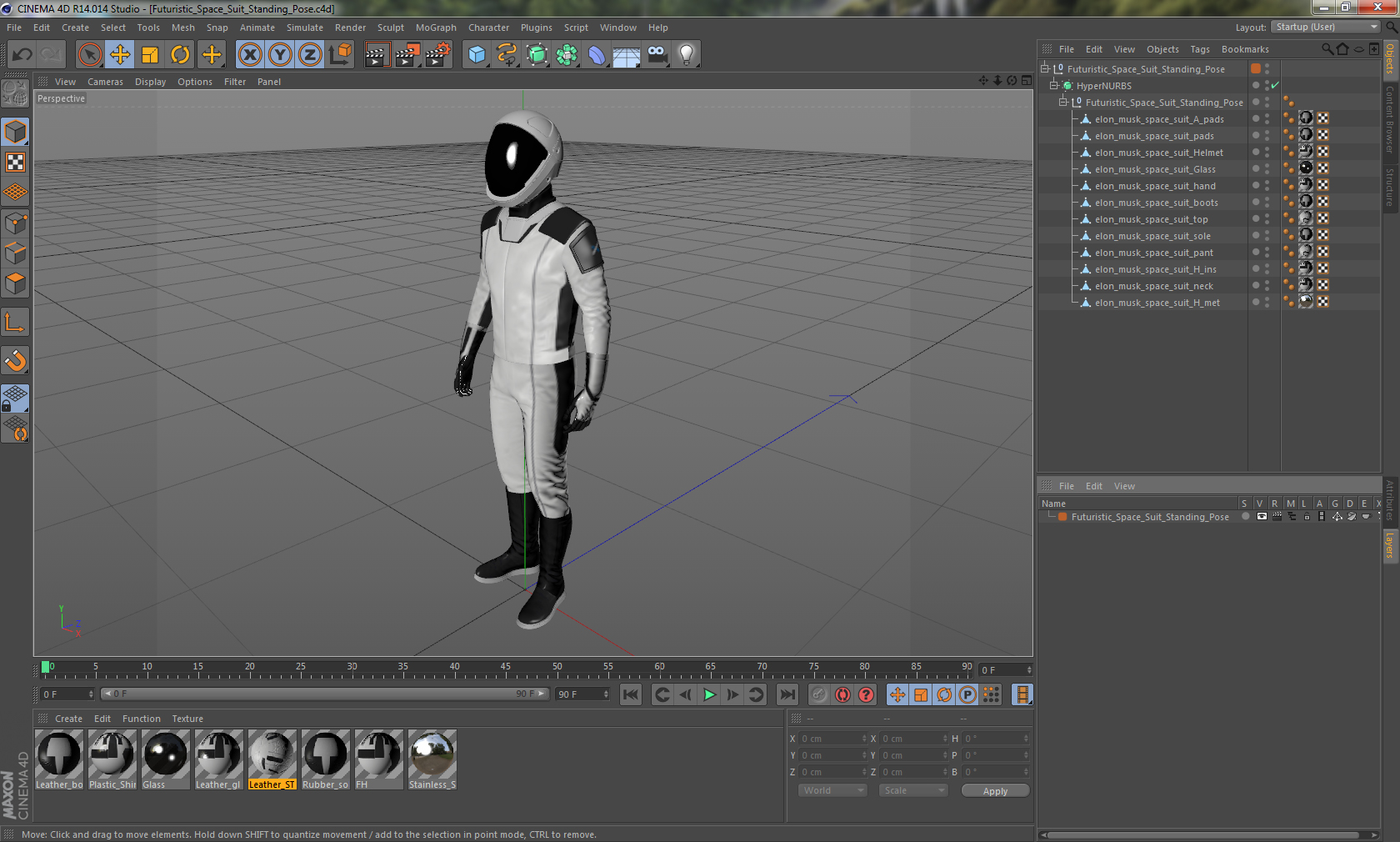Open material manager Texture menu
Viewport: 1400px width, 842px height.
187,719
